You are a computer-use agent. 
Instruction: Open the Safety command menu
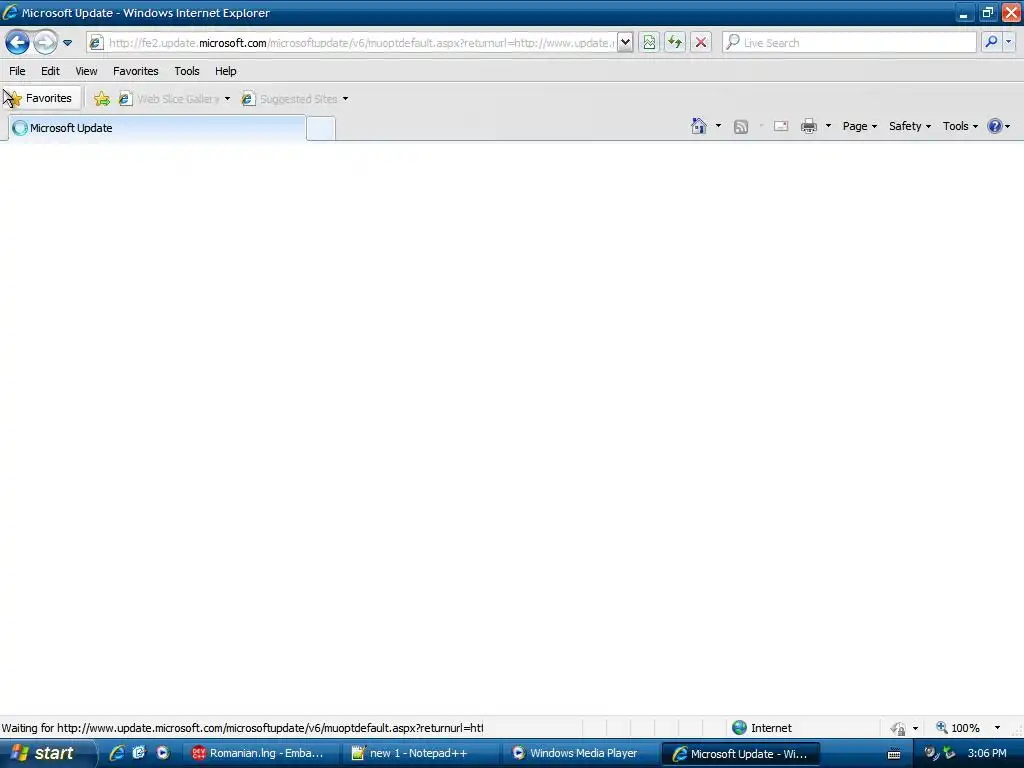click(910, 126)
